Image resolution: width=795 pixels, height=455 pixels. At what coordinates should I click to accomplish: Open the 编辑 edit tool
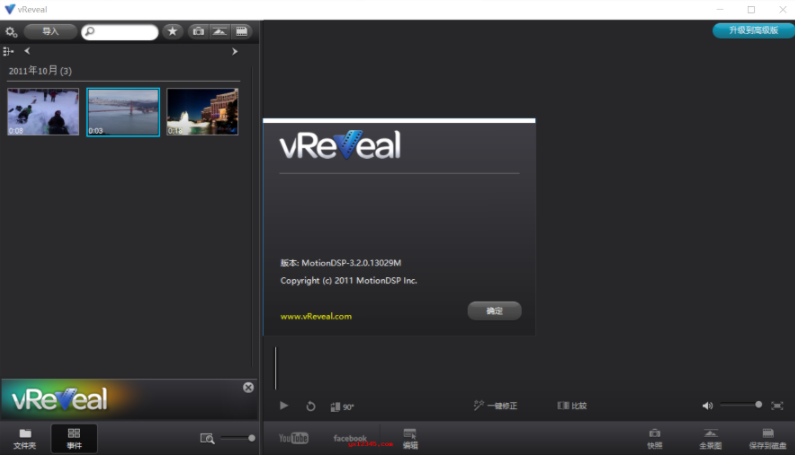pyautogui.click(x=410, y=439)
